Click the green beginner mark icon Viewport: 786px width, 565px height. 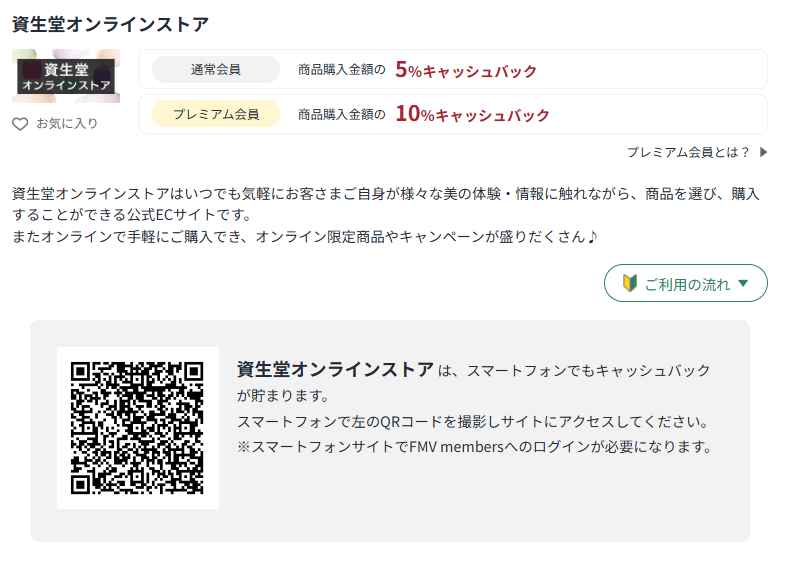(x=630, y=283)
